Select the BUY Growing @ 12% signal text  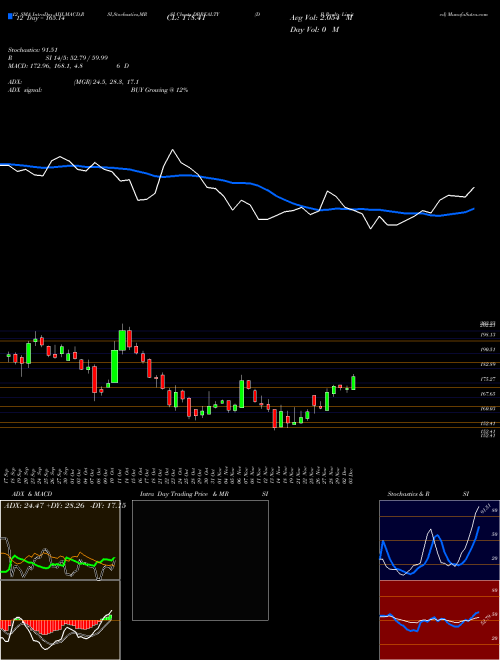(x=159, y=90)
